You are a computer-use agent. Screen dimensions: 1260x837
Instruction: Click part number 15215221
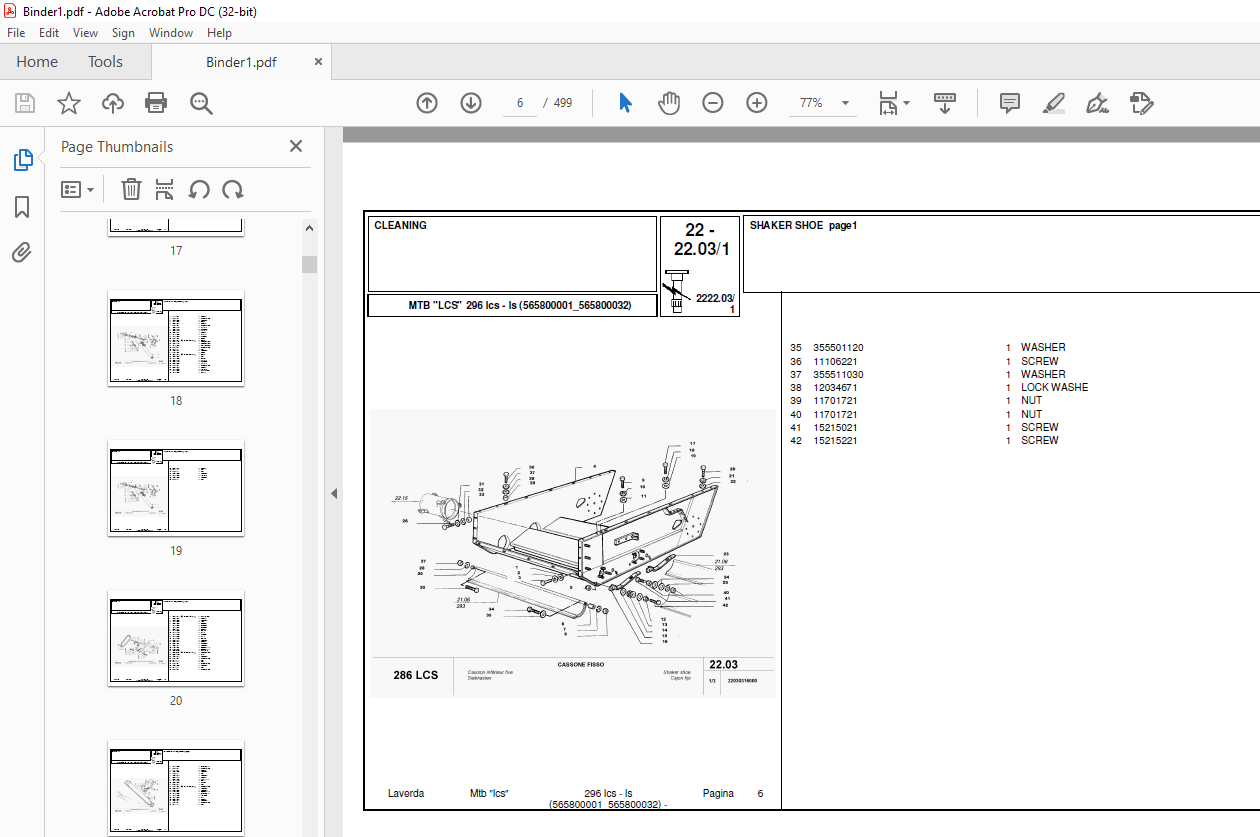835,440
